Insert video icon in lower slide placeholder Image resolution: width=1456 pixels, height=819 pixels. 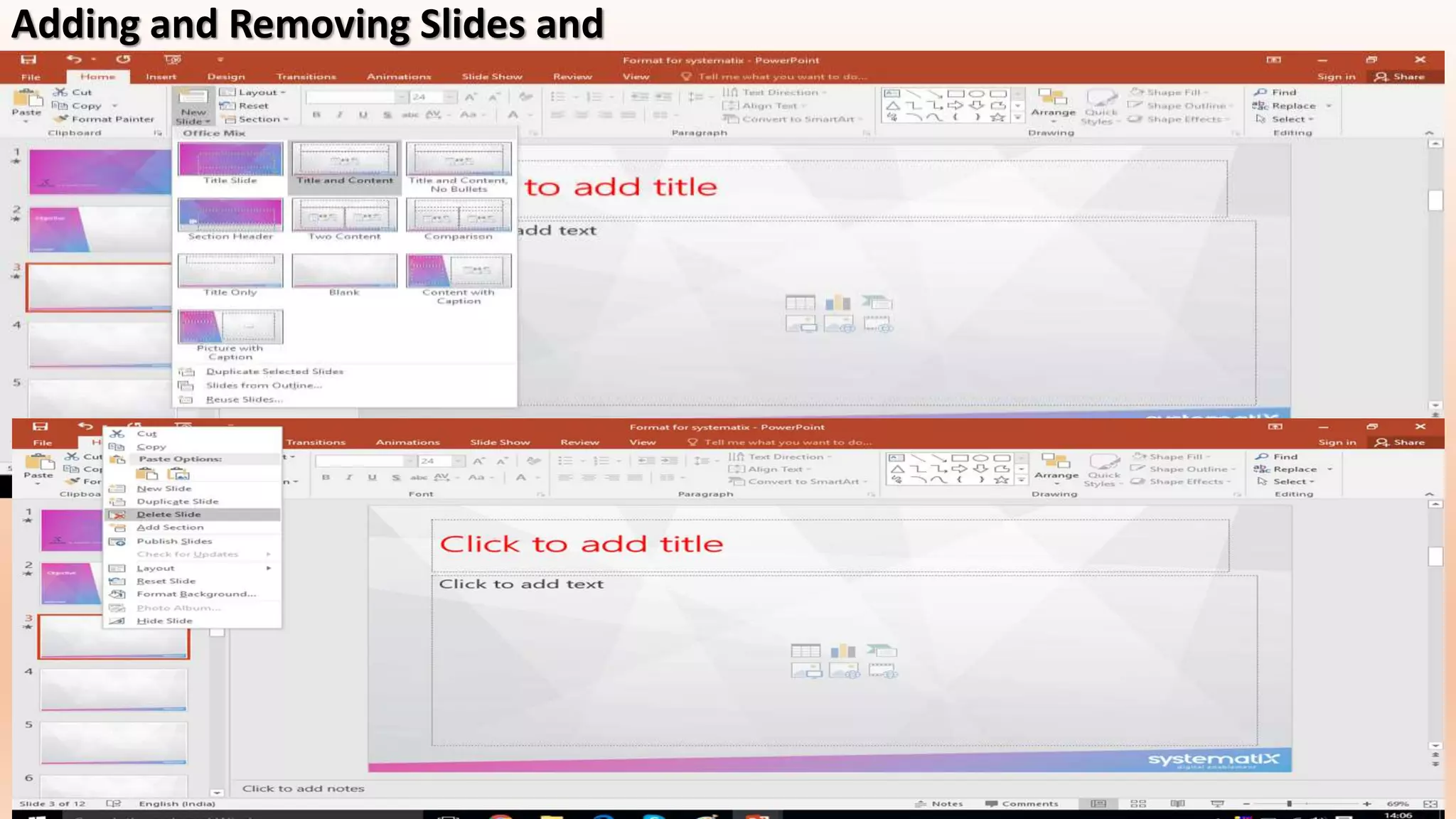882,670
